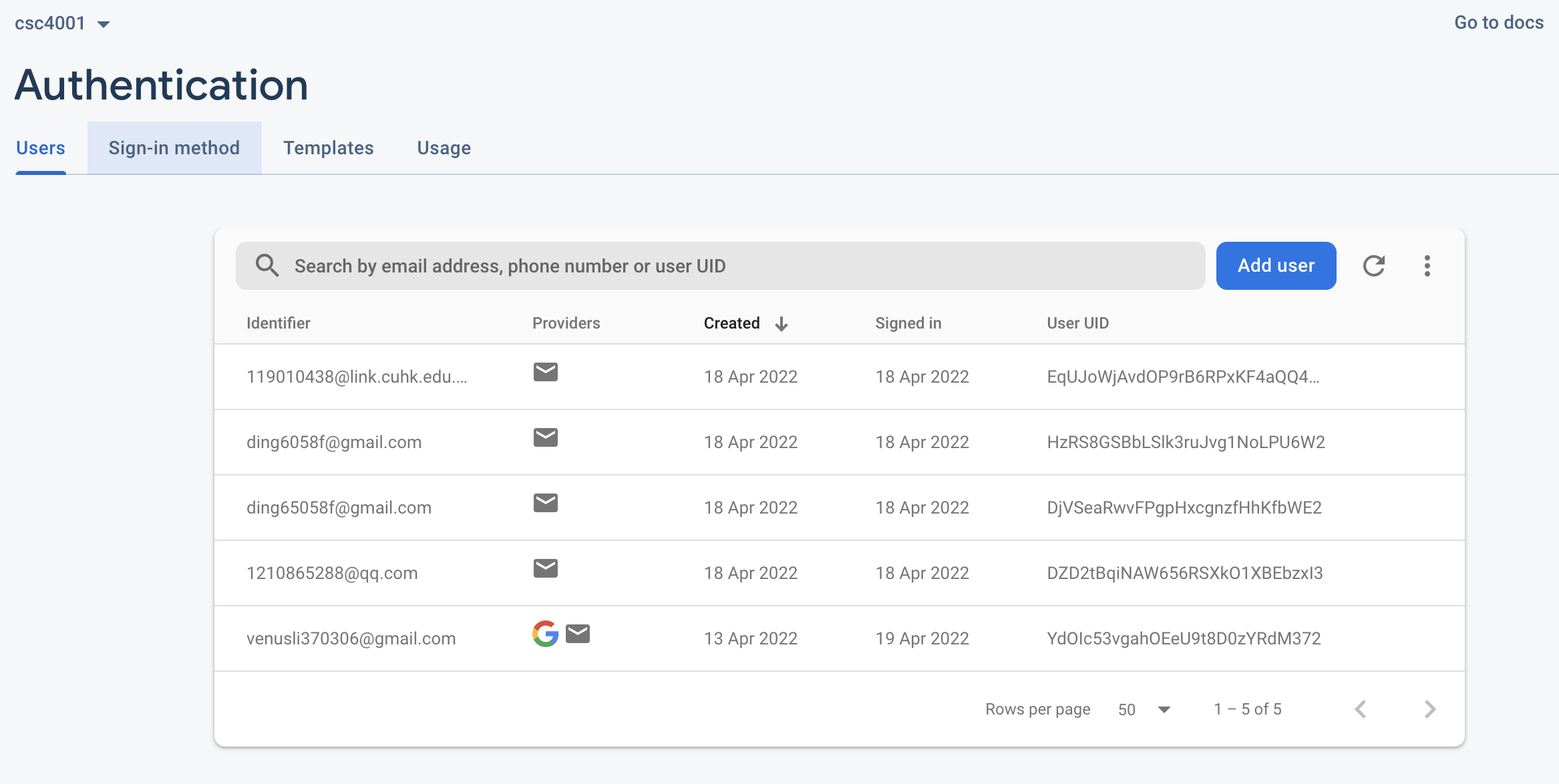
Task: Go to the next page arrow
Action: pyautogui.click(x=1429, y=709)
